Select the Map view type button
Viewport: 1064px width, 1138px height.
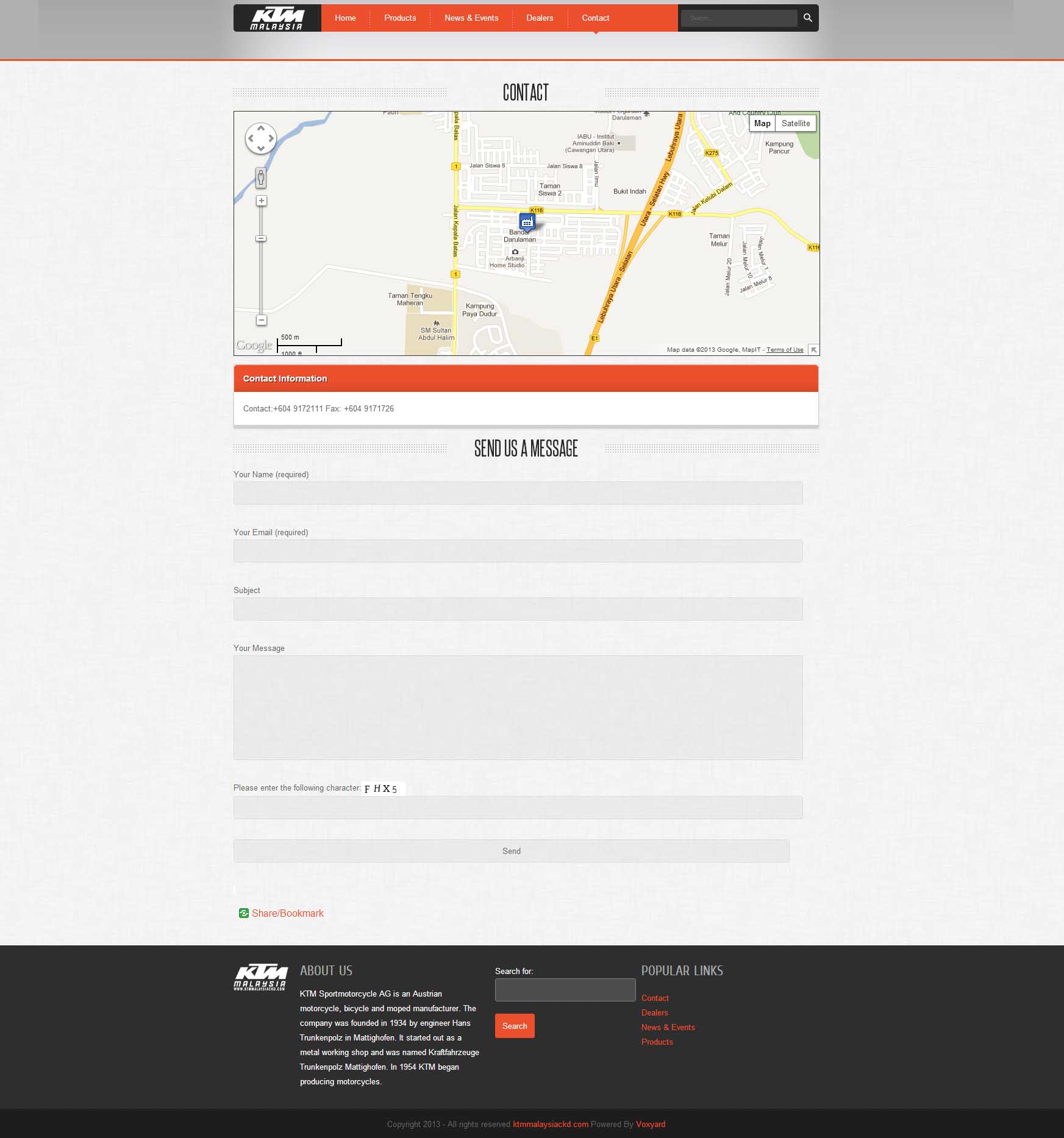tap(762, 123)
